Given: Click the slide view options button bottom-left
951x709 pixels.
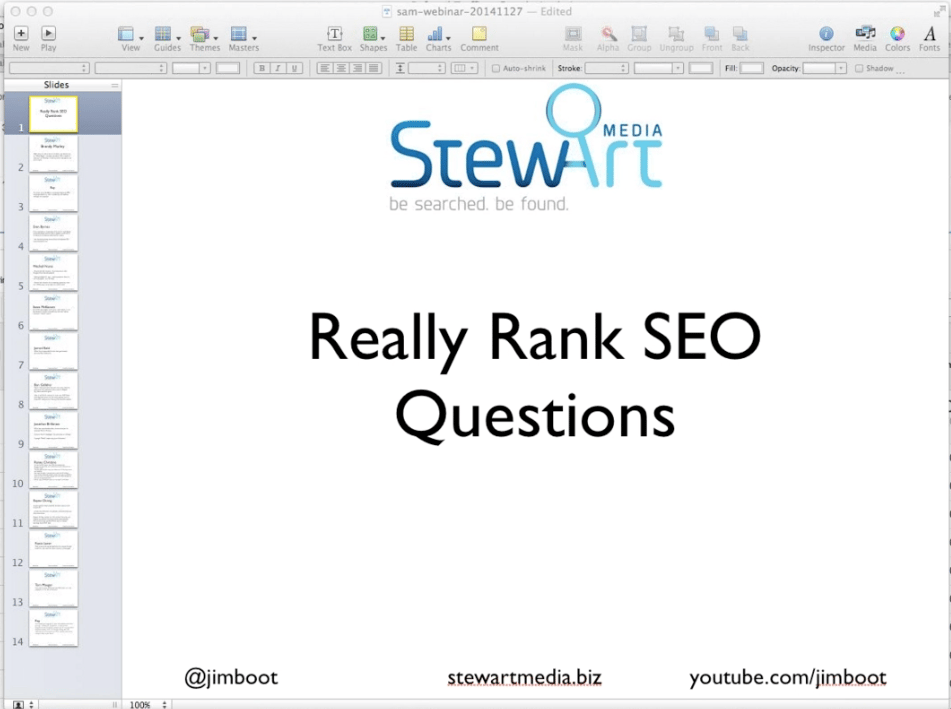Looking at the screenshot, I should 24,704.
